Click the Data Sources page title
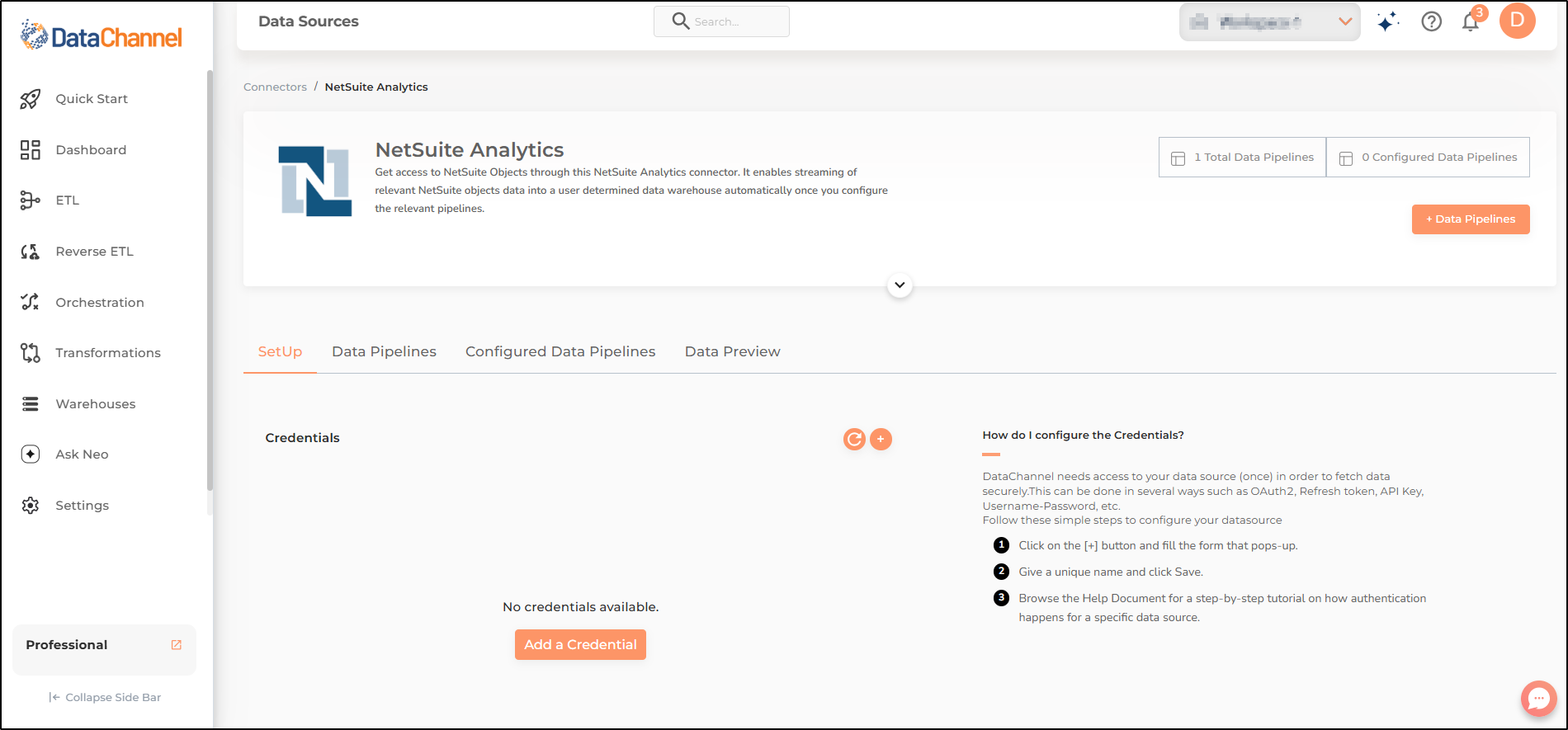This screenshot has width=1568, height=730. click(x=309, y=21)
